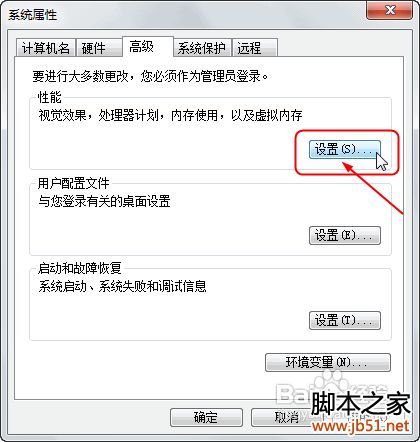The height and width of the screenshot is (442, 420).
Task: Open startup and recovery 设置(T) button
Action: pyautogui.click(x=345, y=320)
